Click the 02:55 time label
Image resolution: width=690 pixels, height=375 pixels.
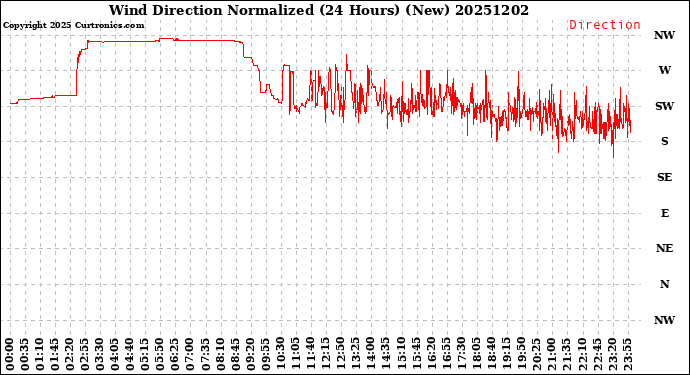[85, 354]
